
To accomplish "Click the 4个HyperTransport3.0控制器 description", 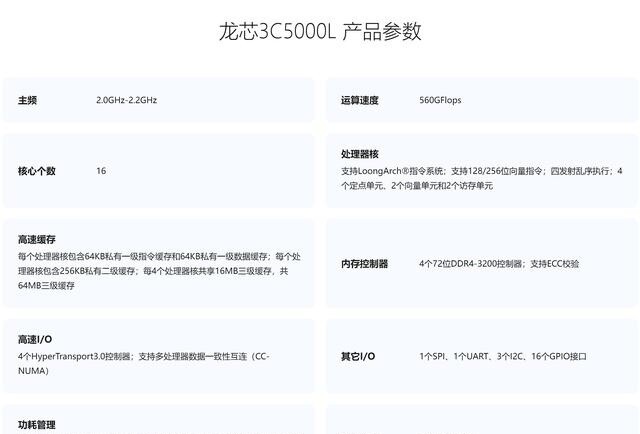I will click(x=144, y=363).
